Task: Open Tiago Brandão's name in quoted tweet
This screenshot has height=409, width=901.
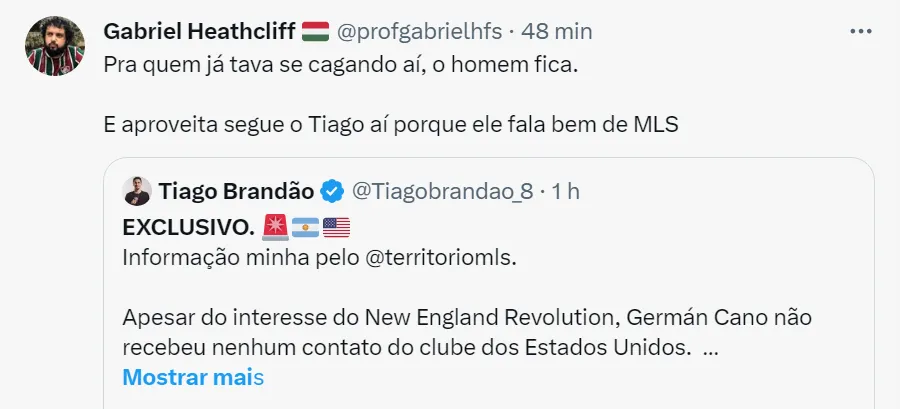Action: pos(237,191)
